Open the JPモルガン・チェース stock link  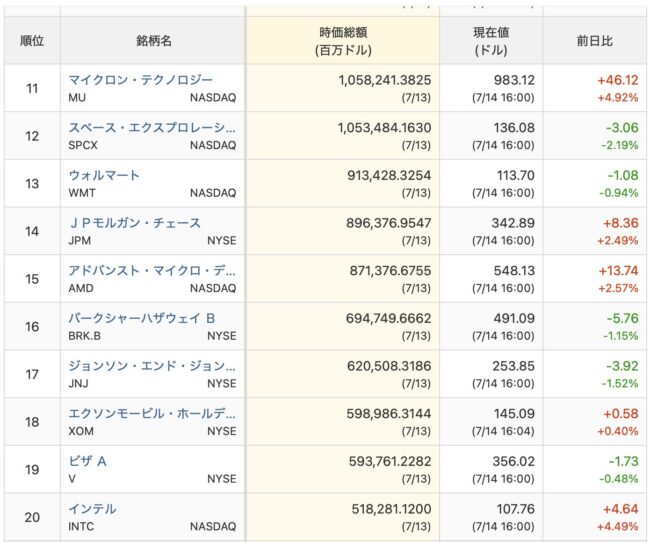[135, 223]
